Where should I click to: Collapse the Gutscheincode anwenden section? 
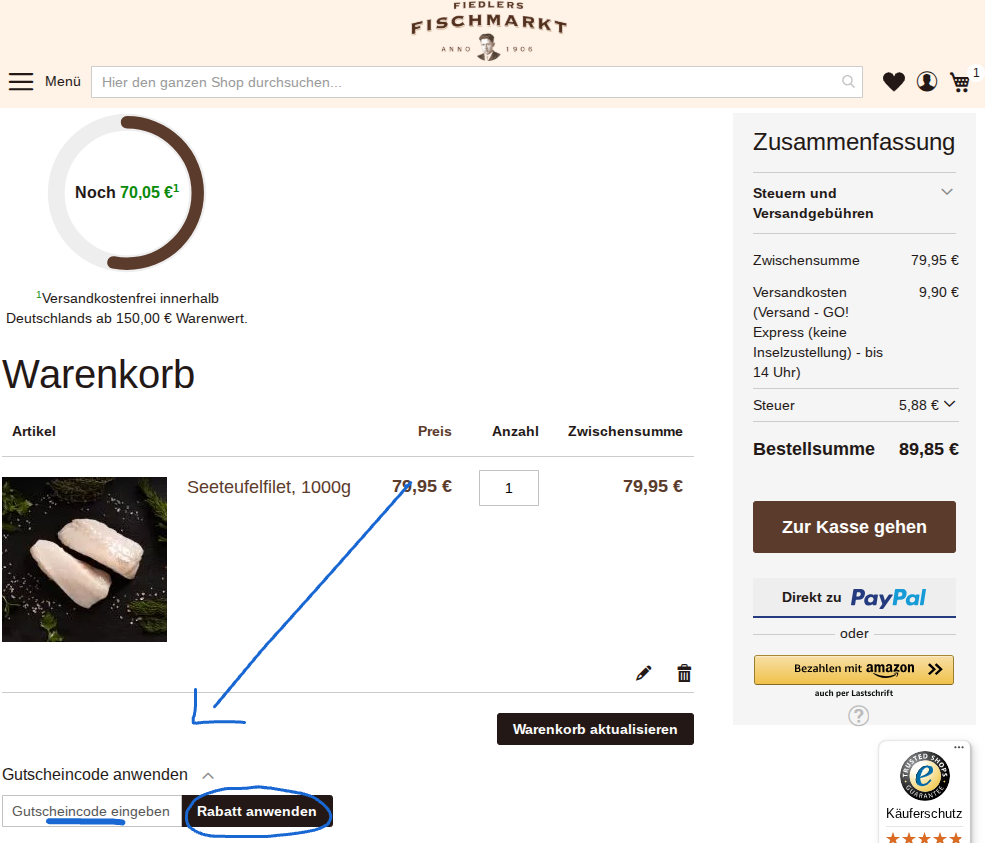pos(208,776)
